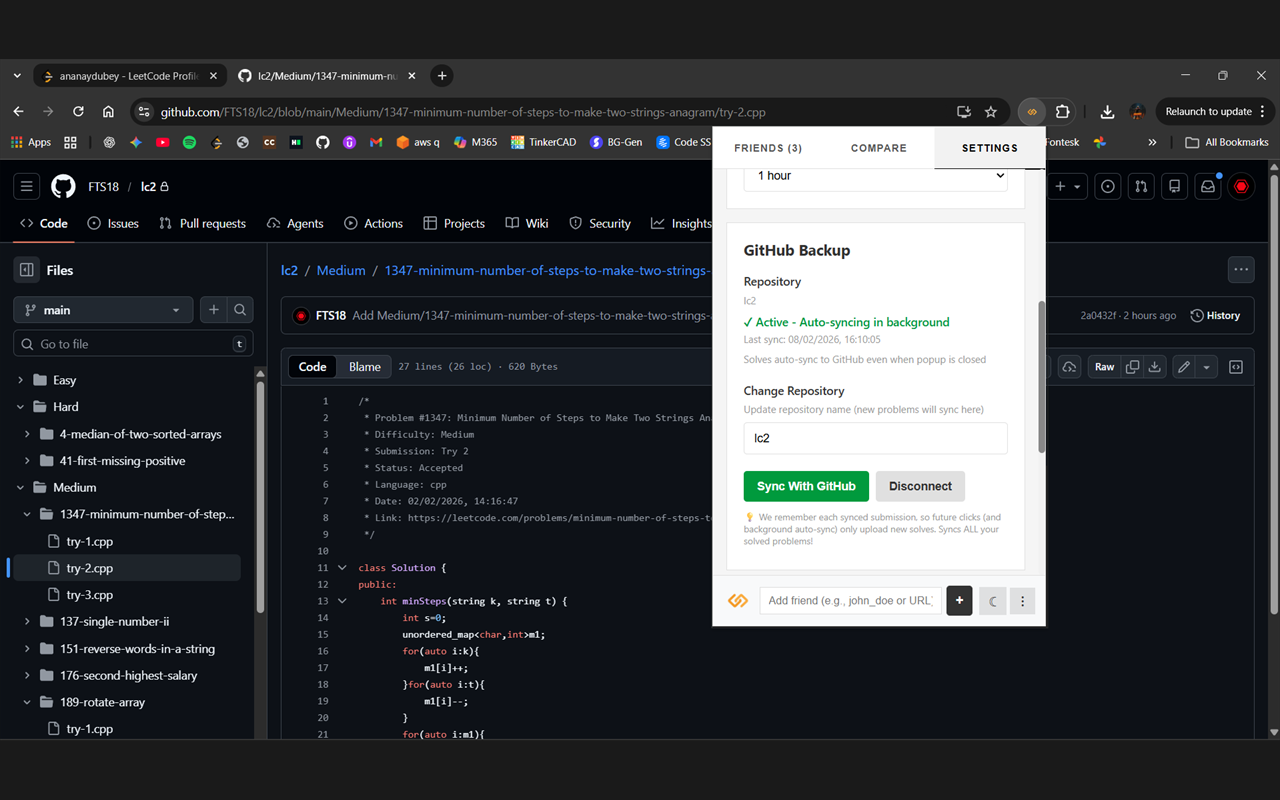The height and width of the screenshot is (800, 1280).
Task: Download the try-2.cpp raw file
Action: tap(1154, 366)
